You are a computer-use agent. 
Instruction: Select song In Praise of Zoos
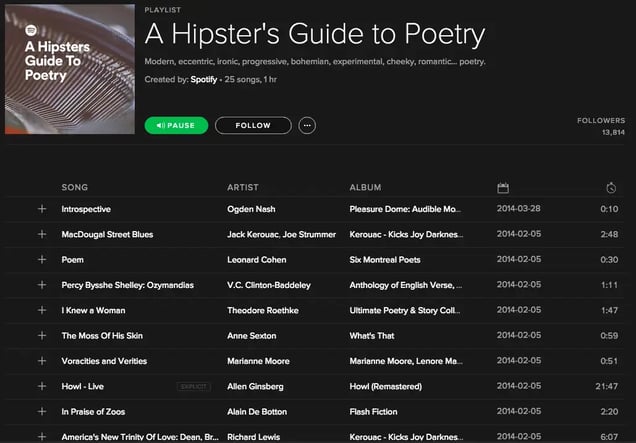93,412
